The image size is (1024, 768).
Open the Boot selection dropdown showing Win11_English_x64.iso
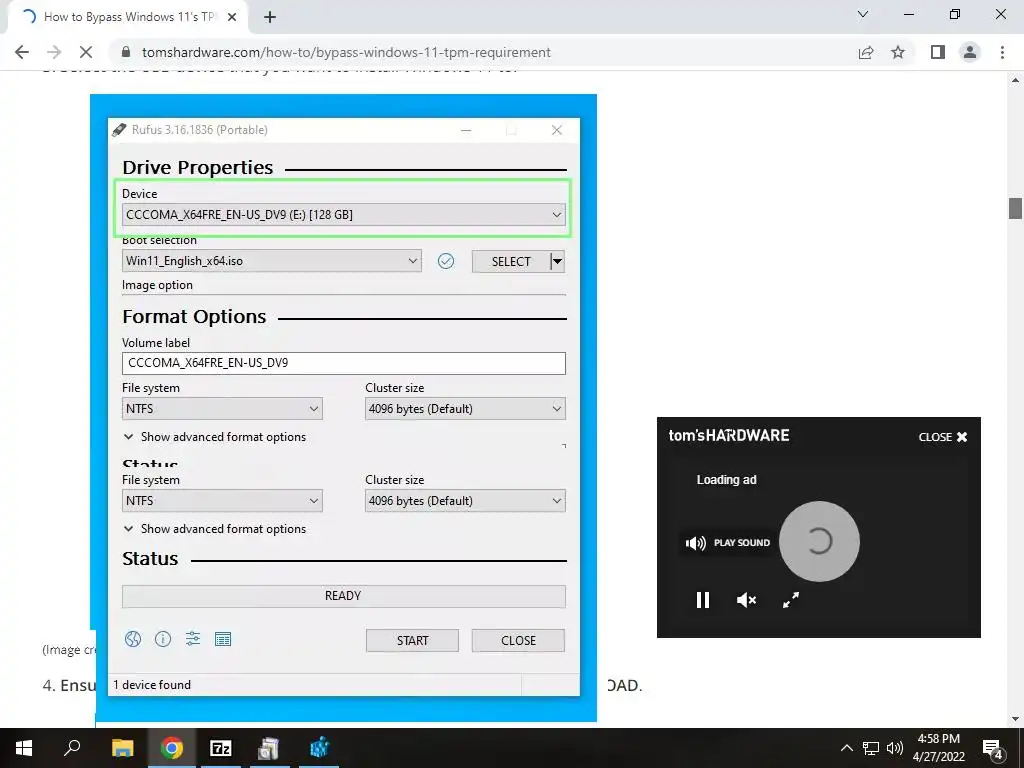(272, 261)
